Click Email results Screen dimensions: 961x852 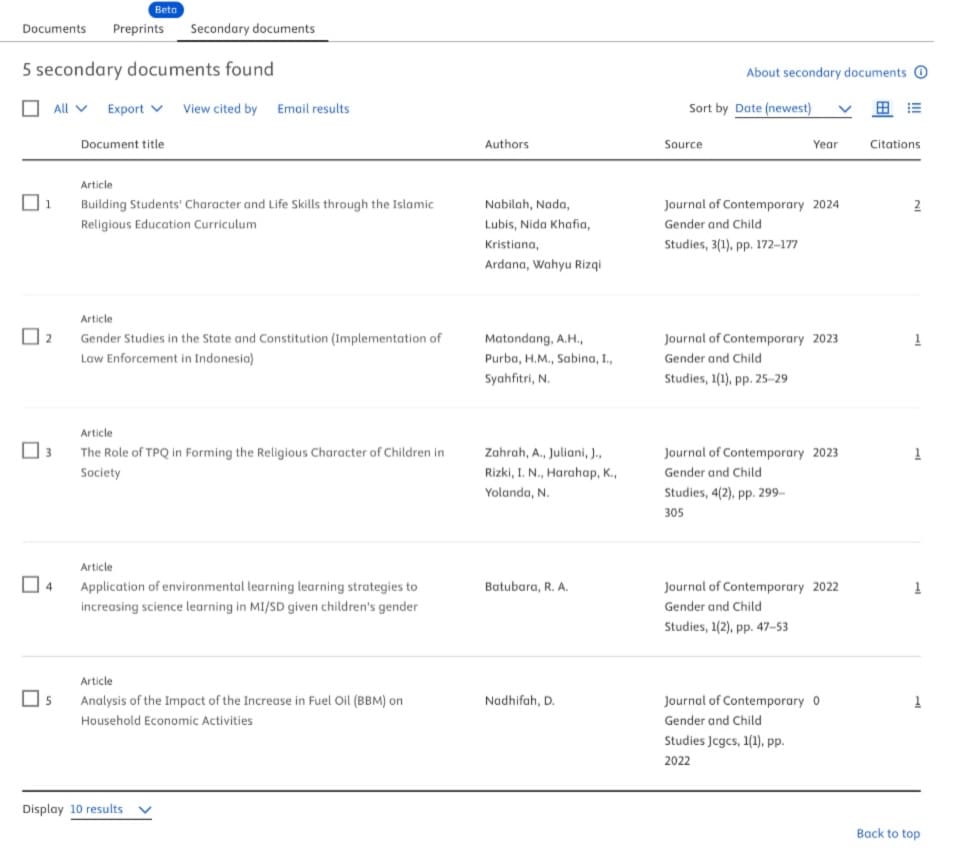[x=313, y=108]
